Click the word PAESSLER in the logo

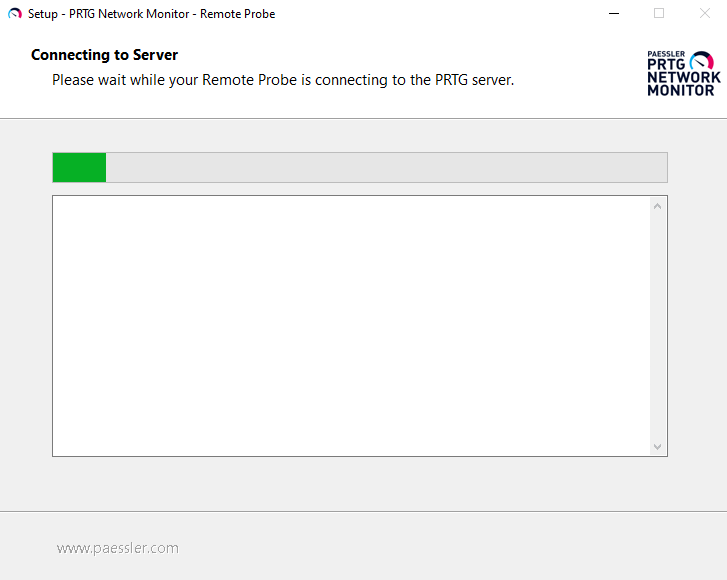[666, 55]
